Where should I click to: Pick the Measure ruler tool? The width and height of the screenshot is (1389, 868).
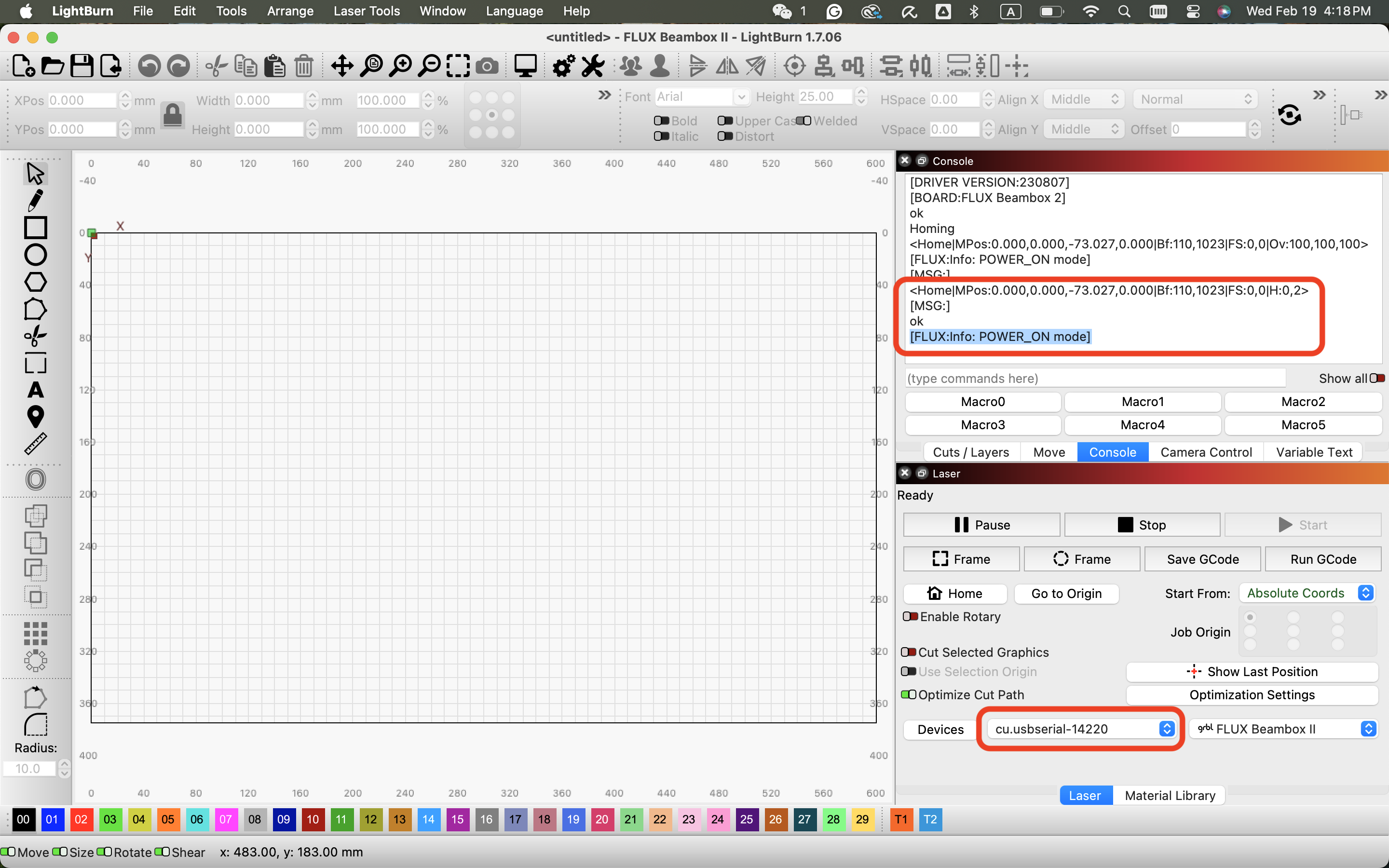point(35,444)
